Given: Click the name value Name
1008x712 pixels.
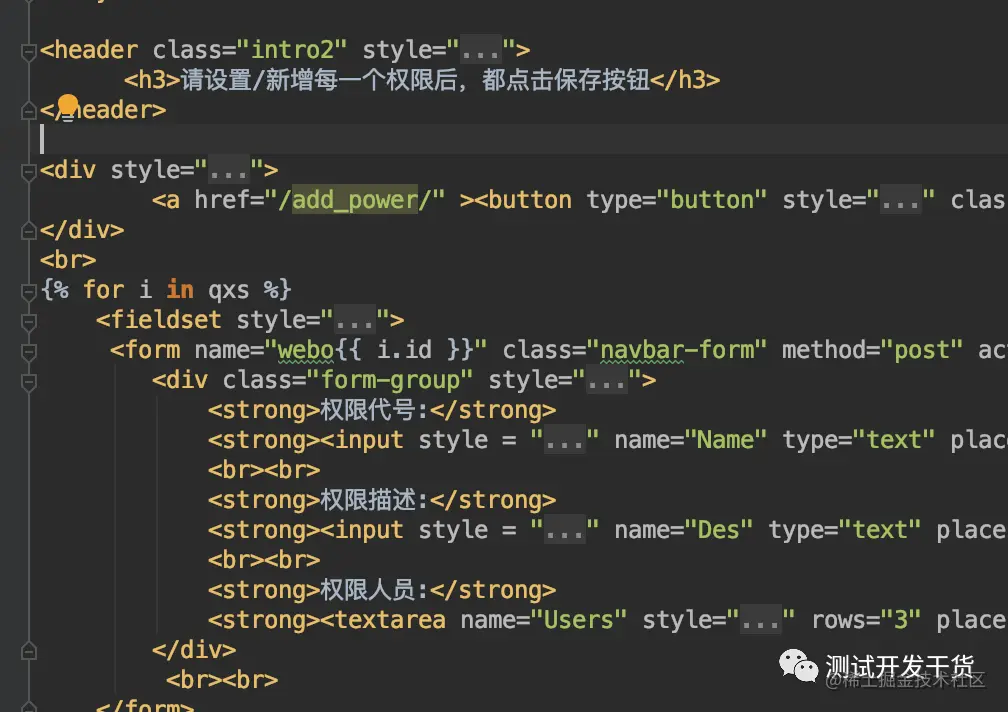Looking at the screenshot, I should point(725,440).
